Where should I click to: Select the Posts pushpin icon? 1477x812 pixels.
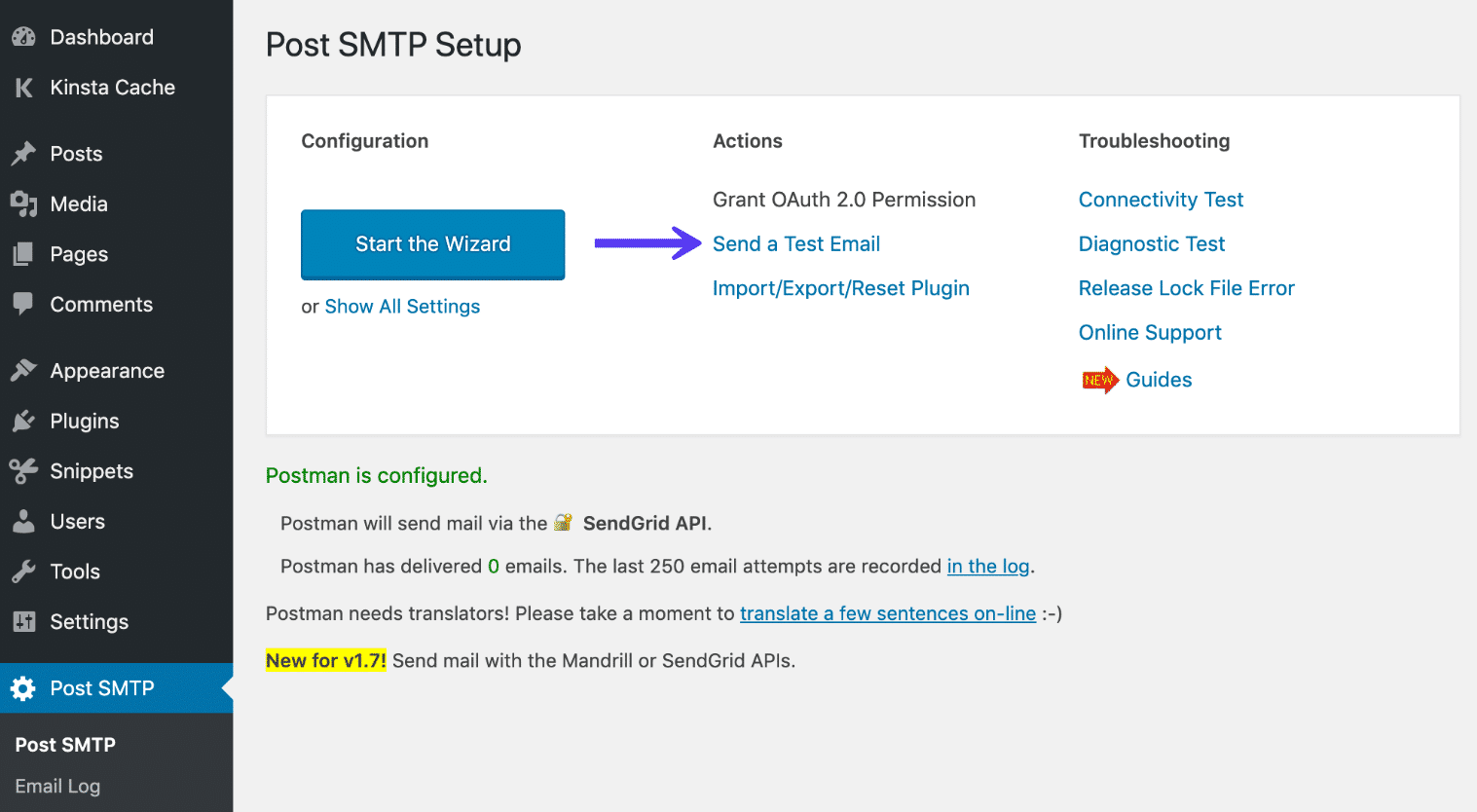point(23,153)
